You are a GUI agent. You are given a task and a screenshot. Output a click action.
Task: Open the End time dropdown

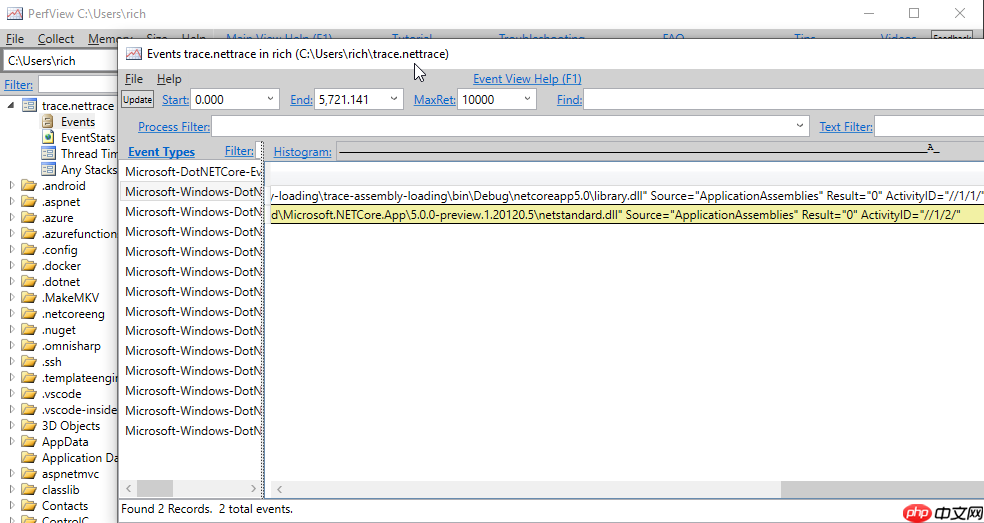point(394,99)
